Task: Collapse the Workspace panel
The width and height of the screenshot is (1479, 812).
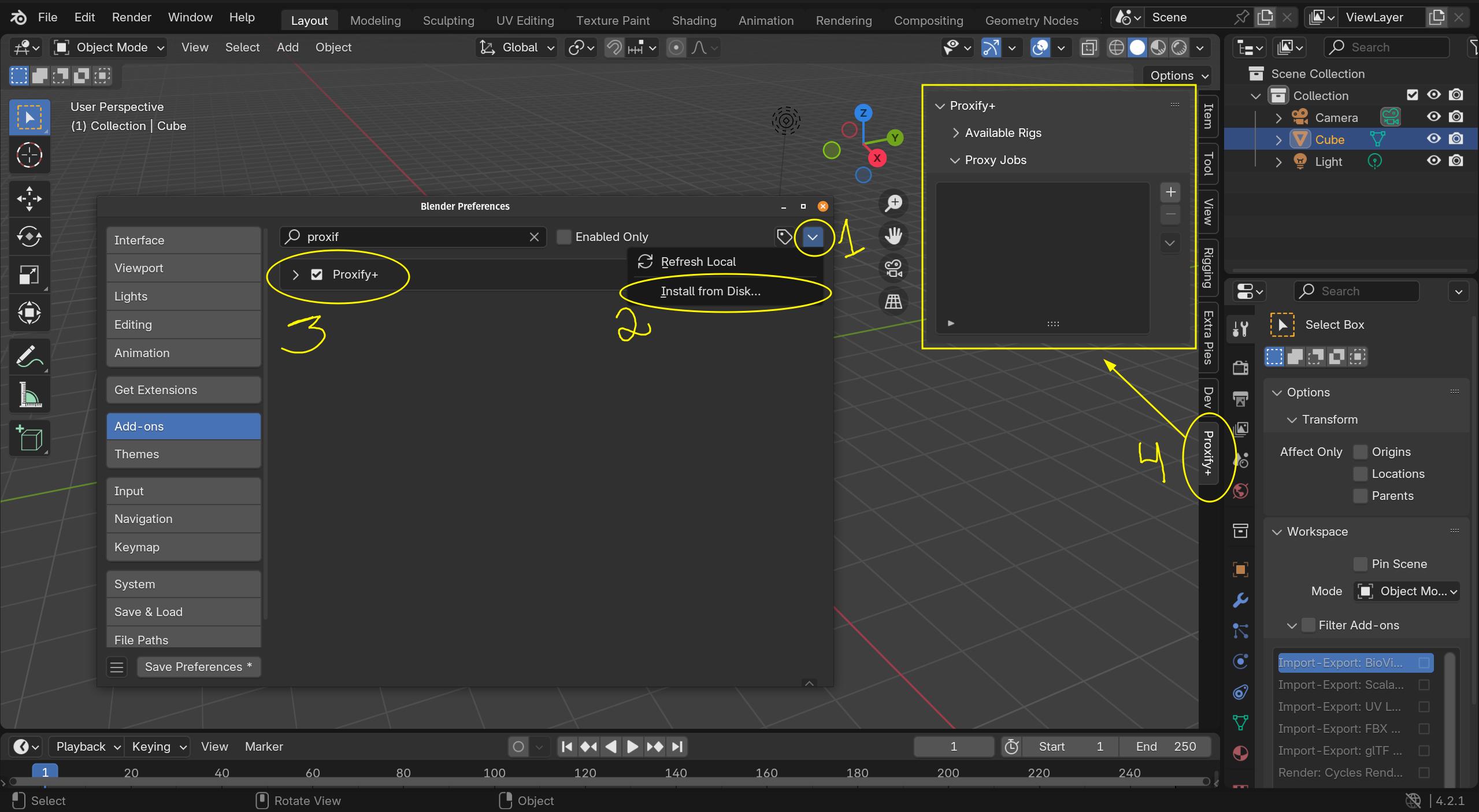Action: coord(1277,532)
